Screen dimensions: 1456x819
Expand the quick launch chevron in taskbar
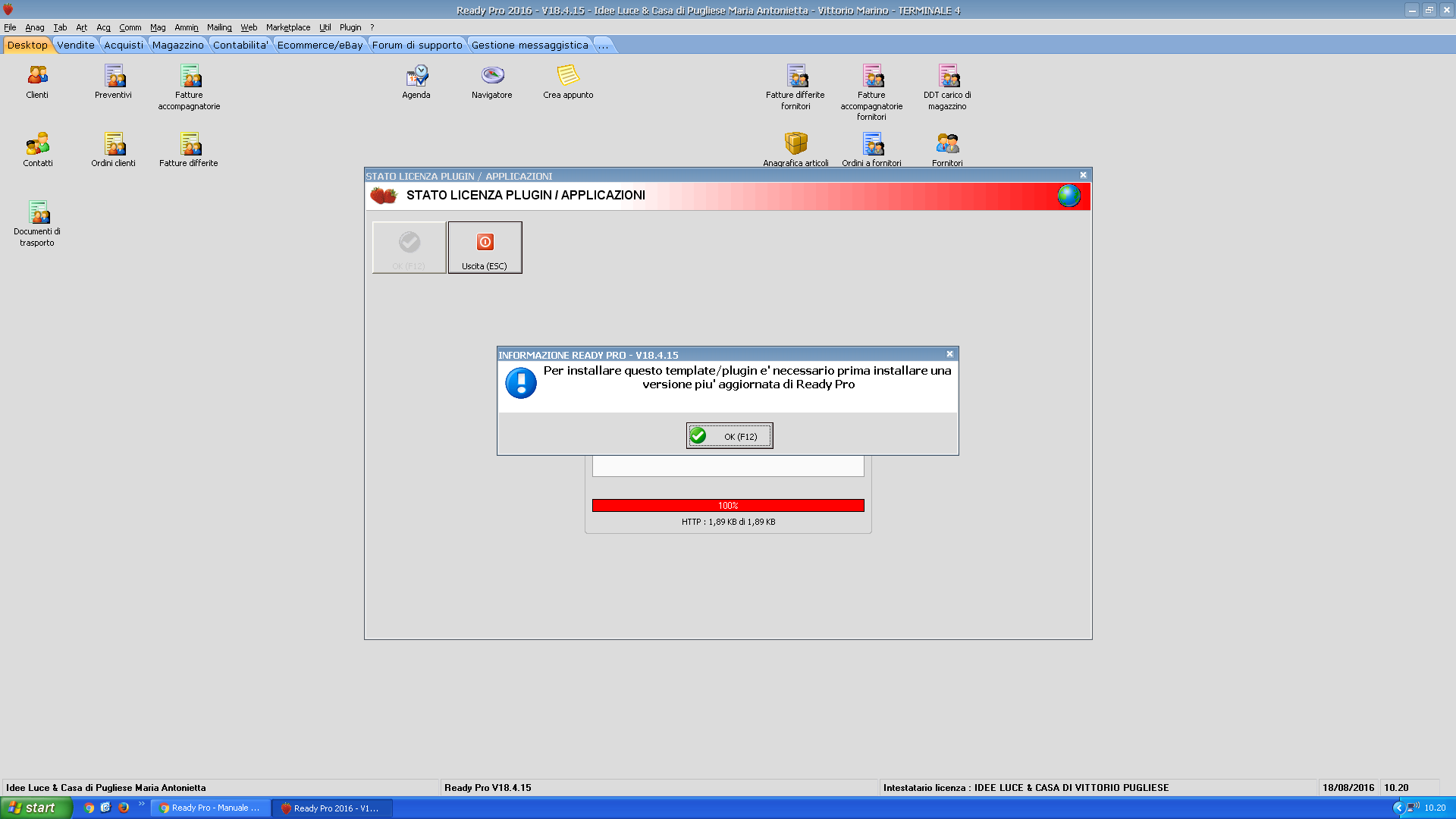click(x=142, y=804)
